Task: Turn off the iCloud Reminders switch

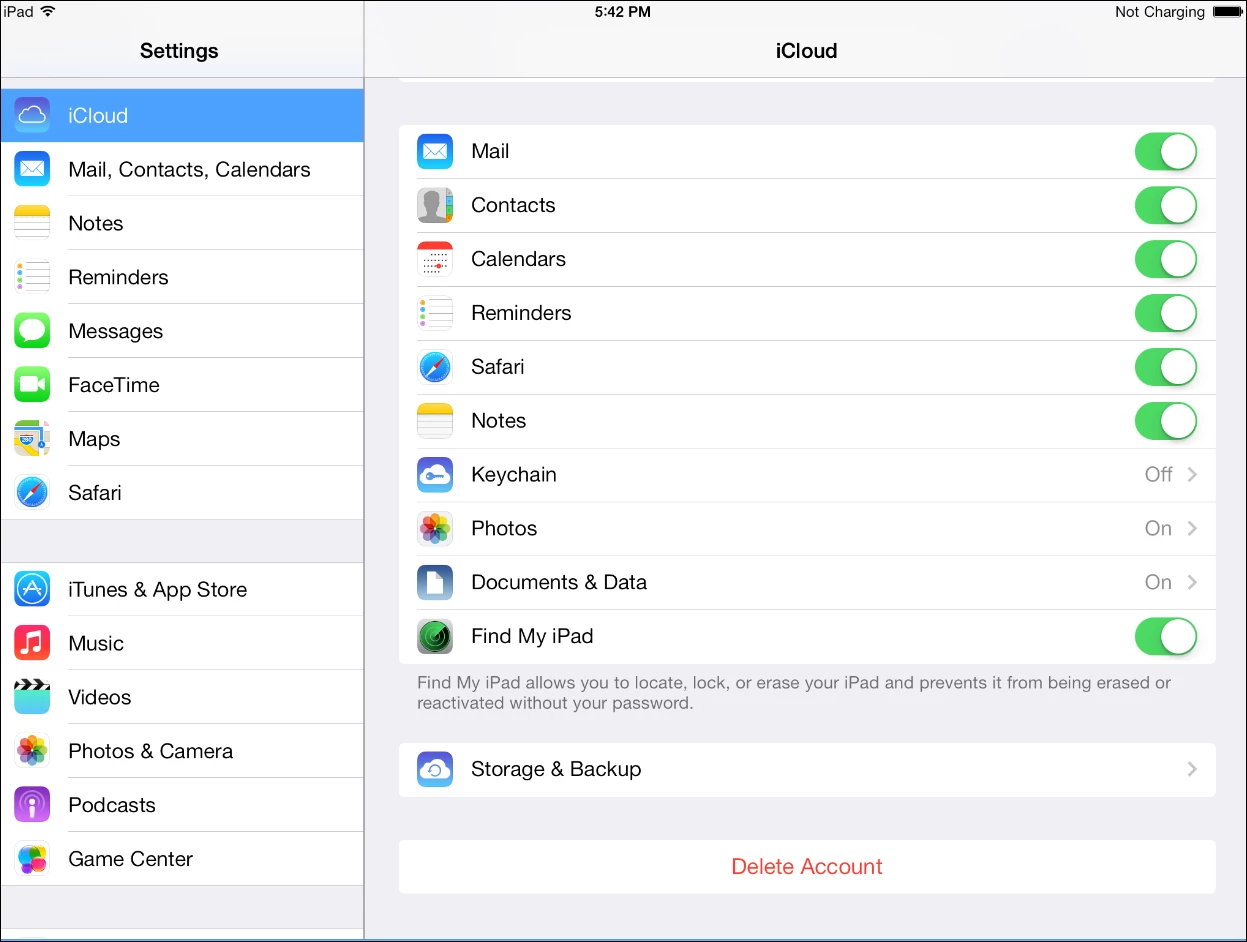Action: pos(1166,314)
